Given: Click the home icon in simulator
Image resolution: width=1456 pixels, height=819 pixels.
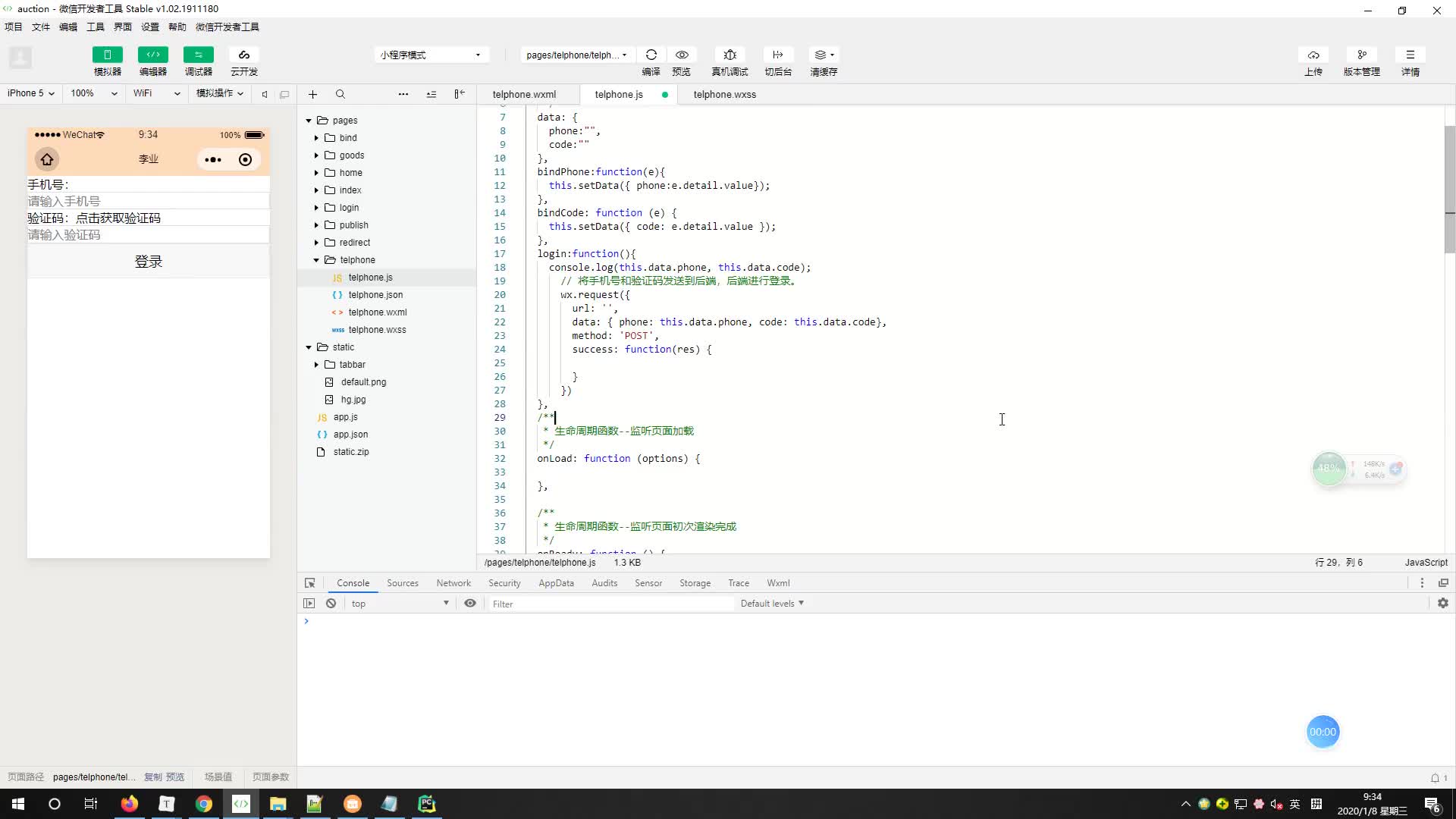Looking at the screenshot, I should pos(47,159).
